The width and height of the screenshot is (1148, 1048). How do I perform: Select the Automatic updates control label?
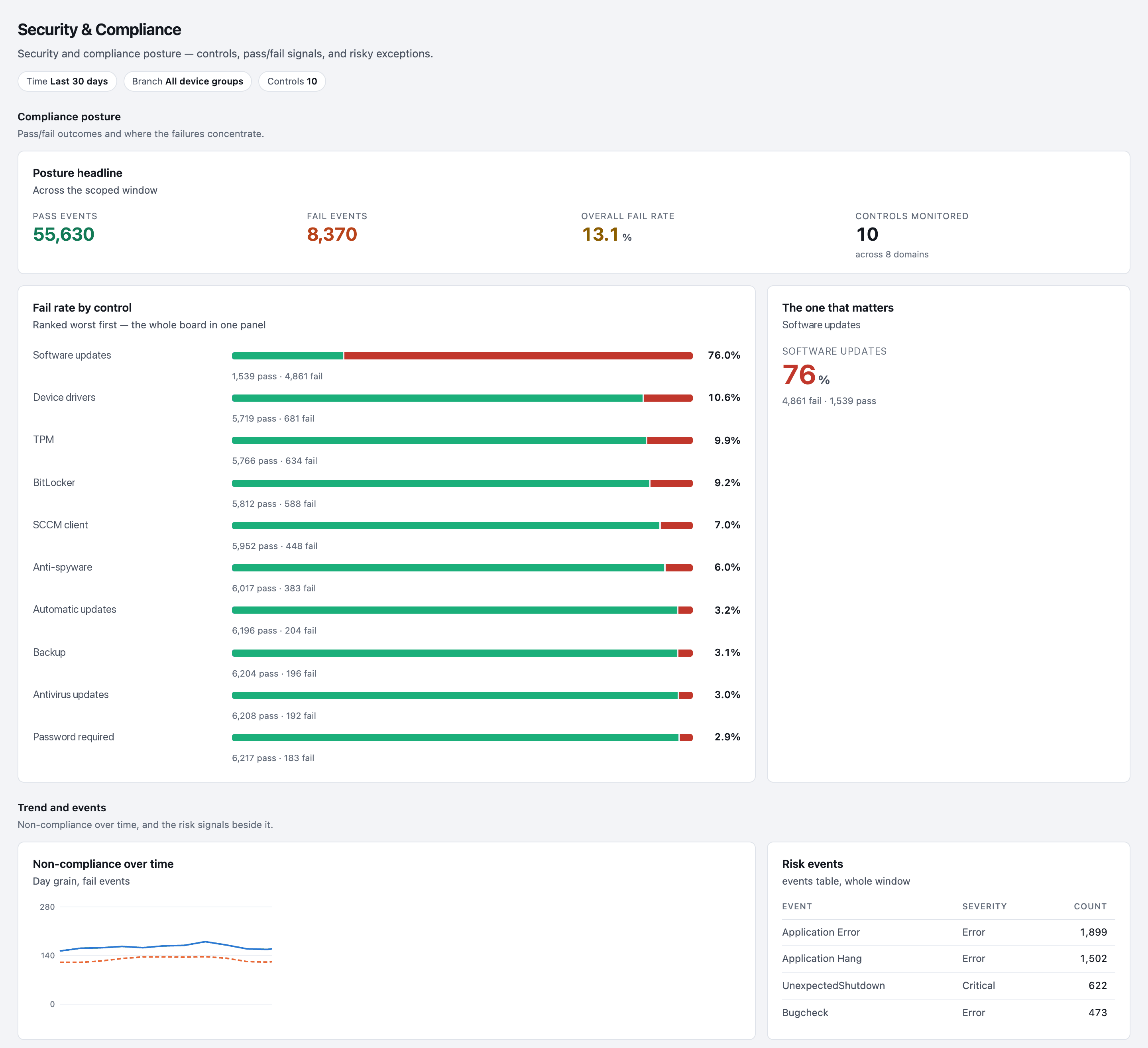[75, 609]
